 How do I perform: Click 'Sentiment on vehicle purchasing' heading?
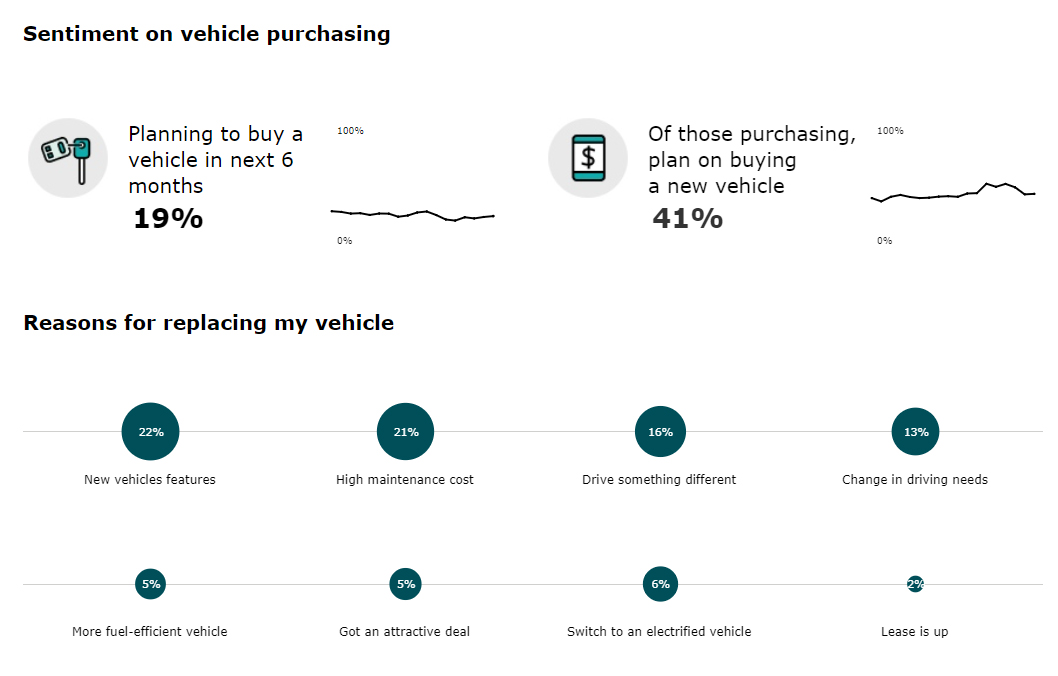click(206, 34)
